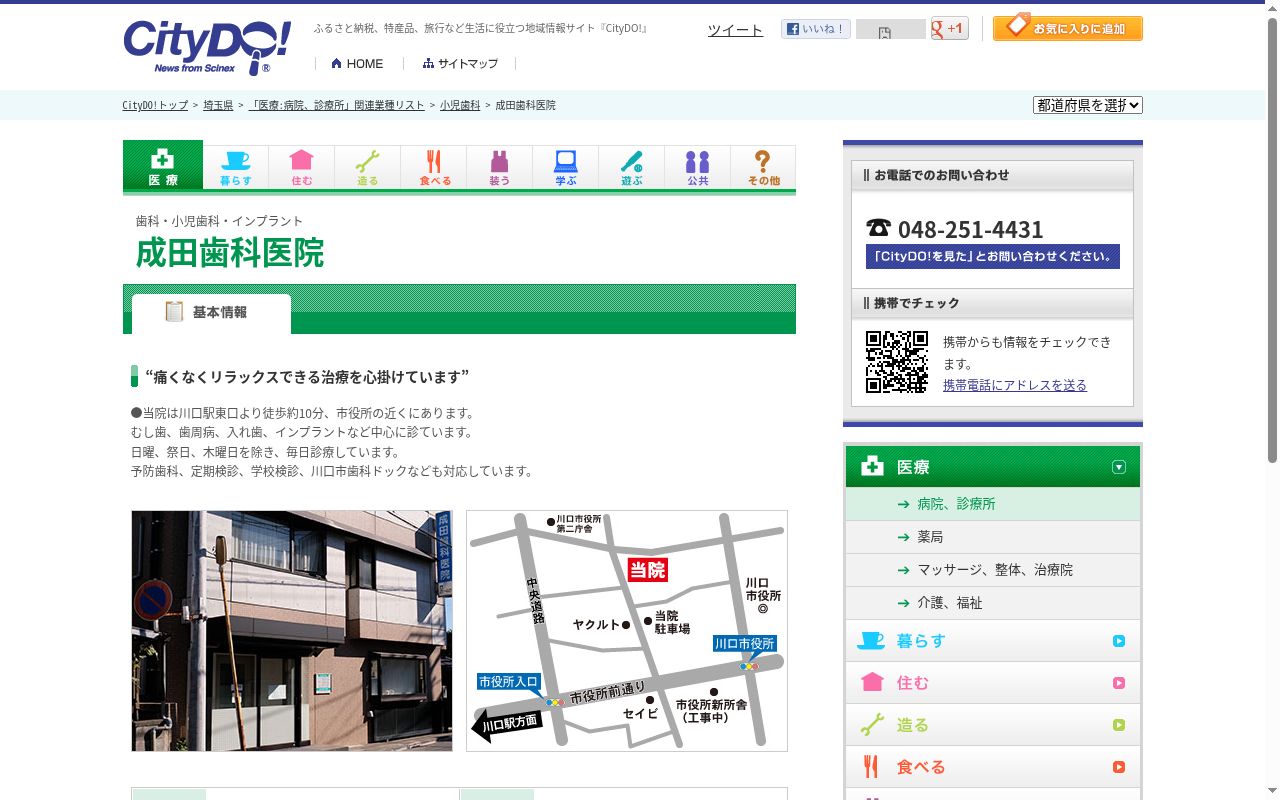Open the サイトマップ link
Image resolution: width=1280 pixels, height=800 pixels.
pos(460,63)
